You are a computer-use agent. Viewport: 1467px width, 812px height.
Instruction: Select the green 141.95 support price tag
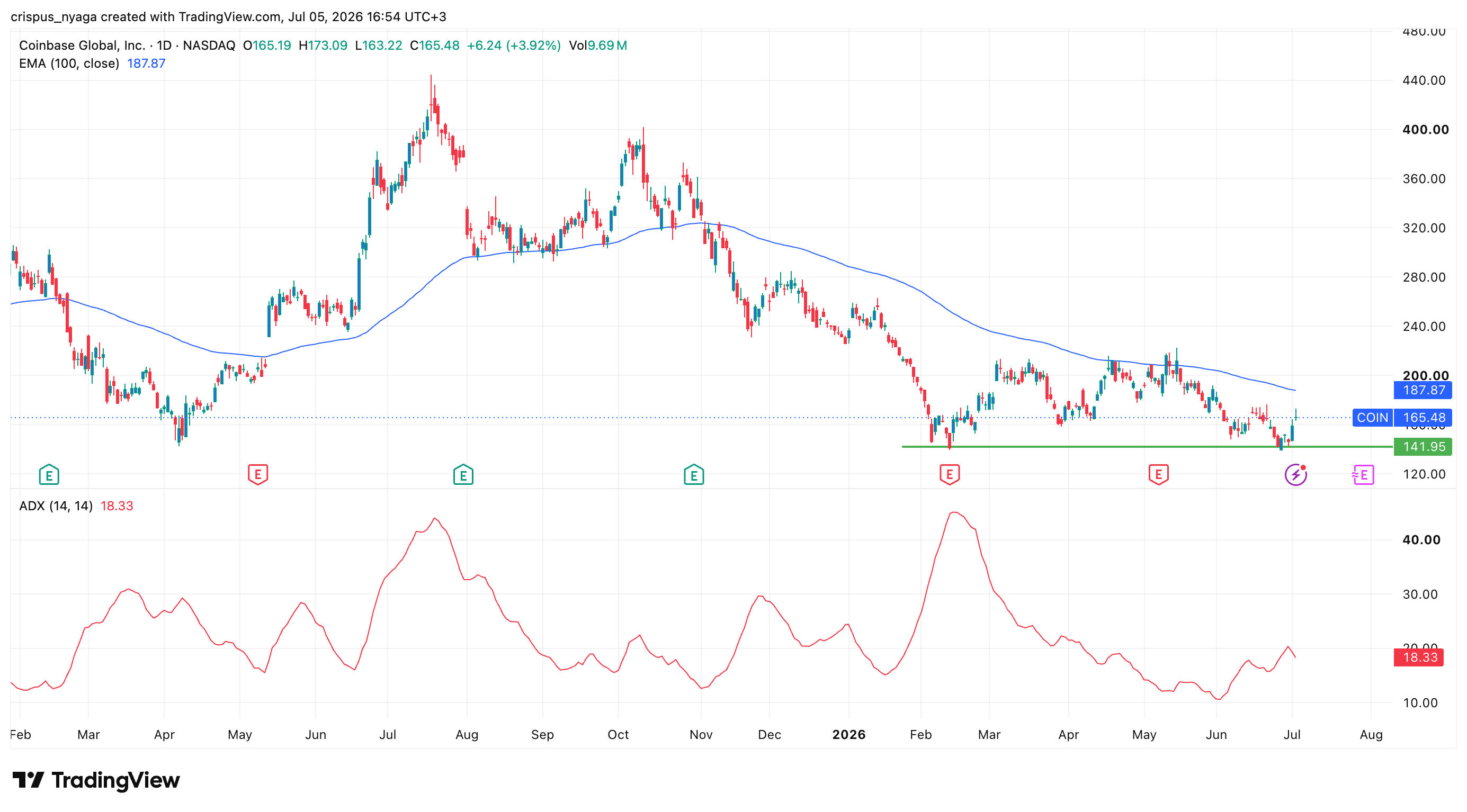coord(1423,447)
